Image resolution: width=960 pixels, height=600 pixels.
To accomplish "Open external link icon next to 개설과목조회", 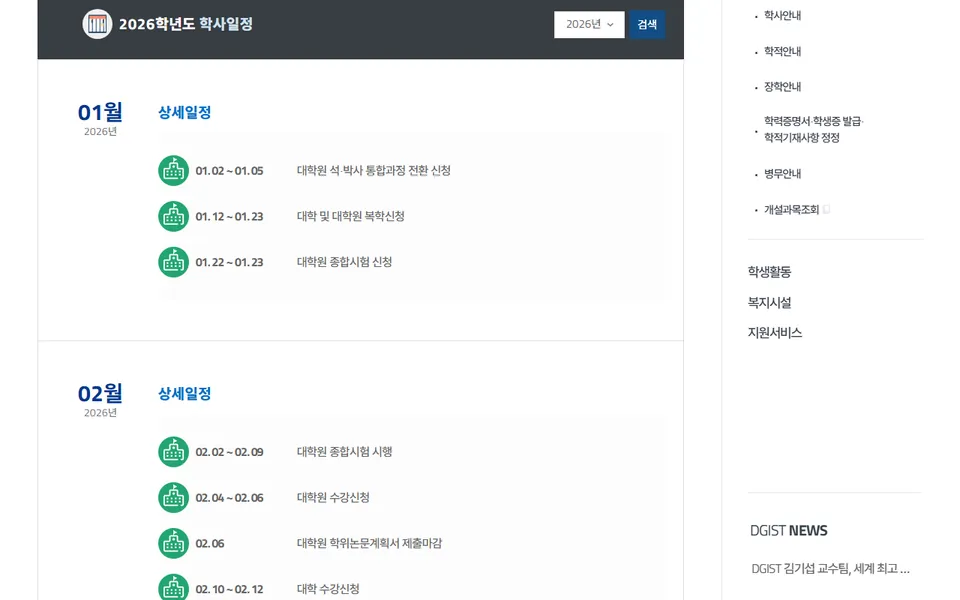I will tap(827, 209).
